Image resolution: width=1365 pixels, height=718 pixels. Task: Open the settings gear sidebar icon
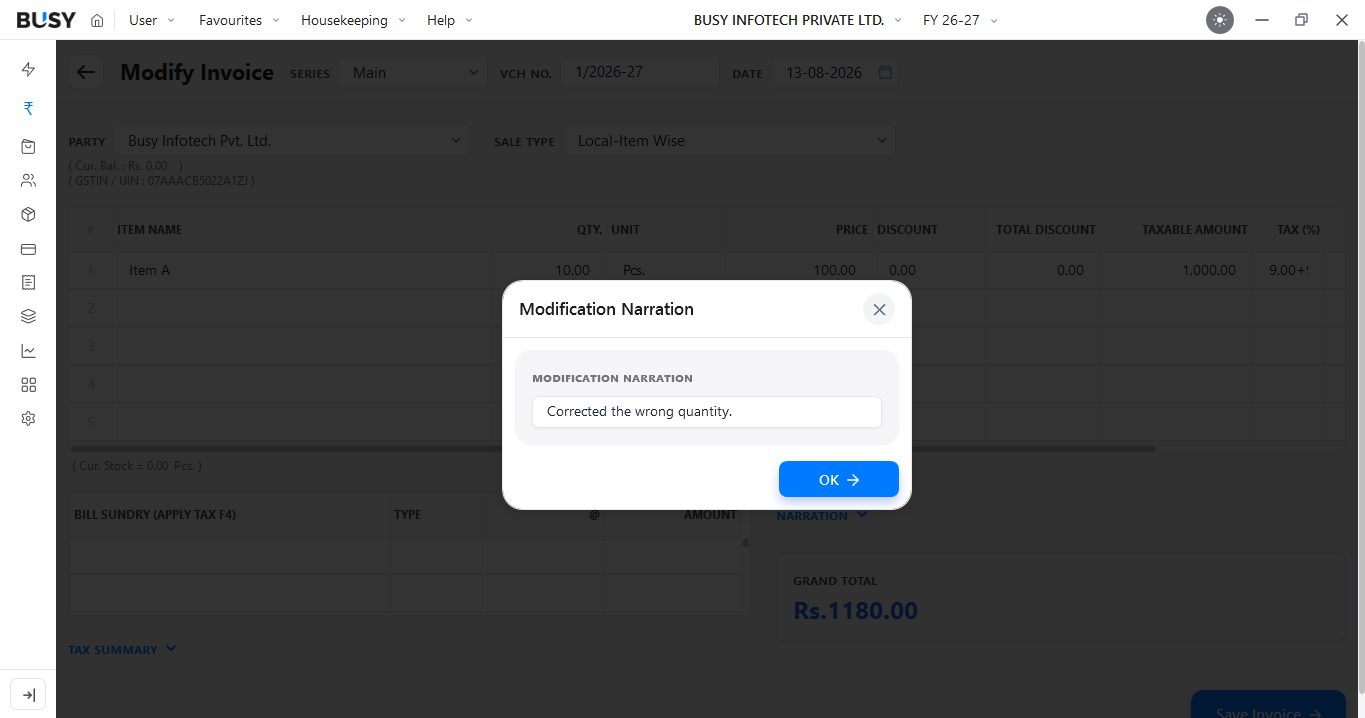28,419
